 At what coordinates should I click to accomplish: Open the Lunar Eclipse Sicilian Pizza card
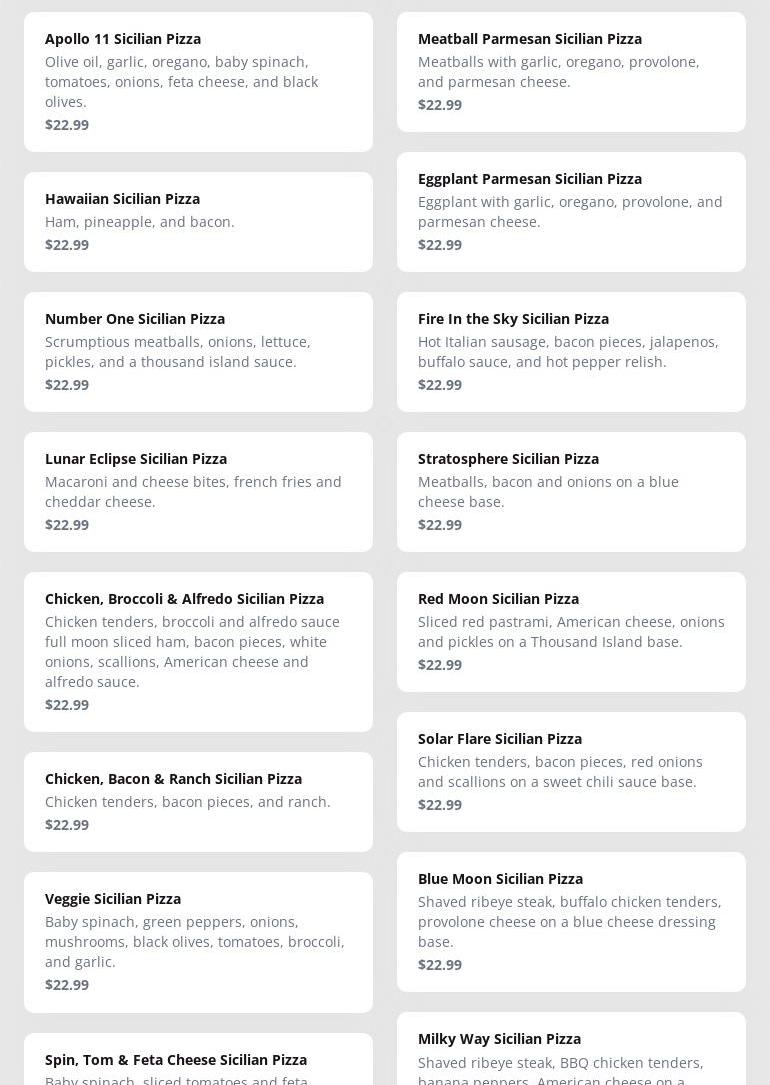coord(198,491)
